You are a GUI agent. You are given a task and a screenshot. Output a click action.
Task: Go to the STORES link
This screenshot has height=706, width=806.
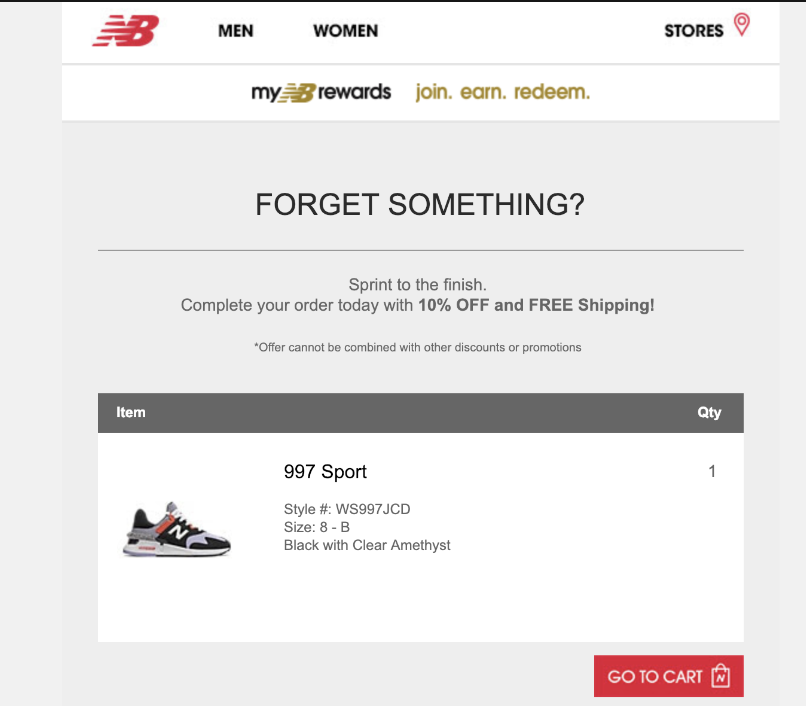pos(693,31)
